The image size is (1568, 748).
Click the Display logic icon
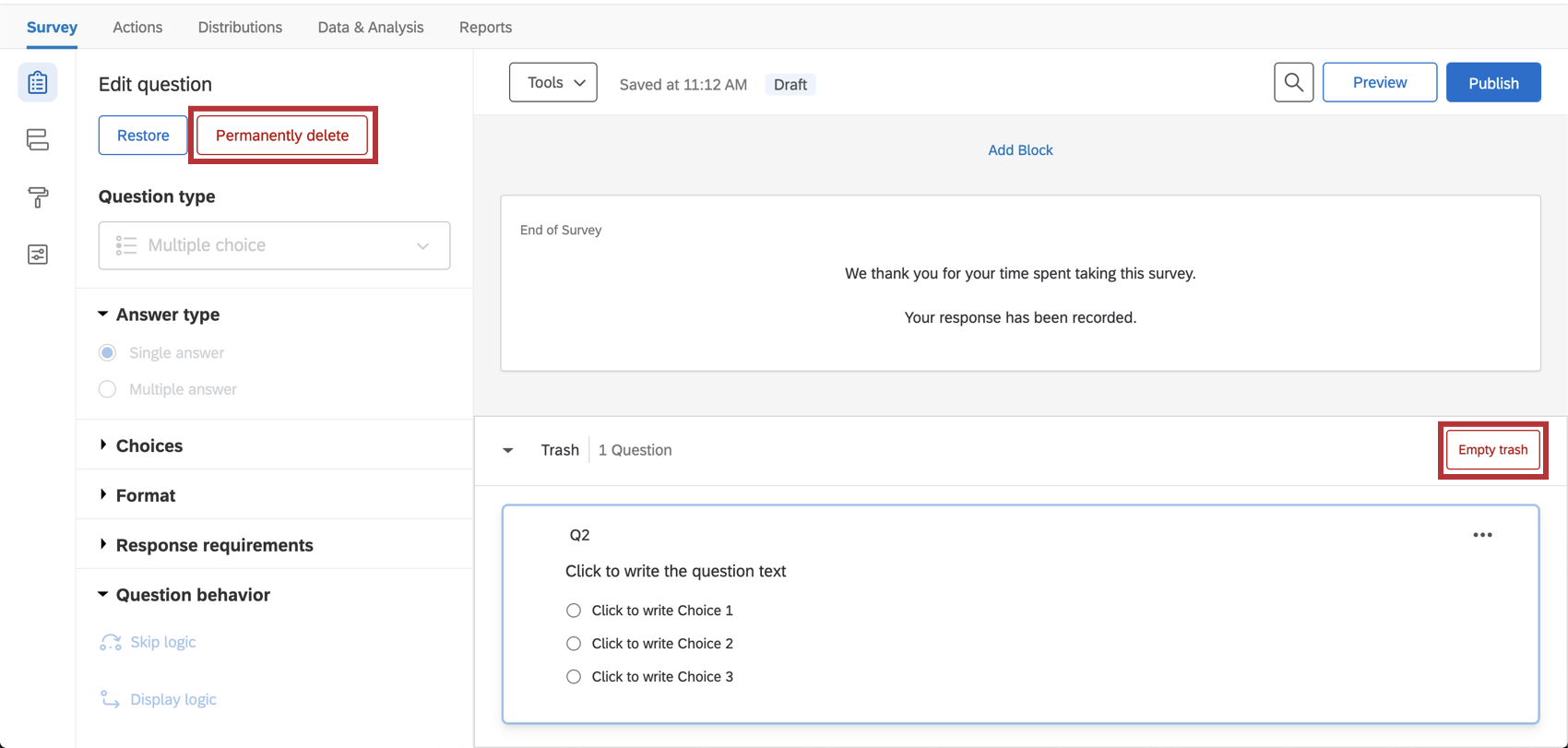pos(111,699)
